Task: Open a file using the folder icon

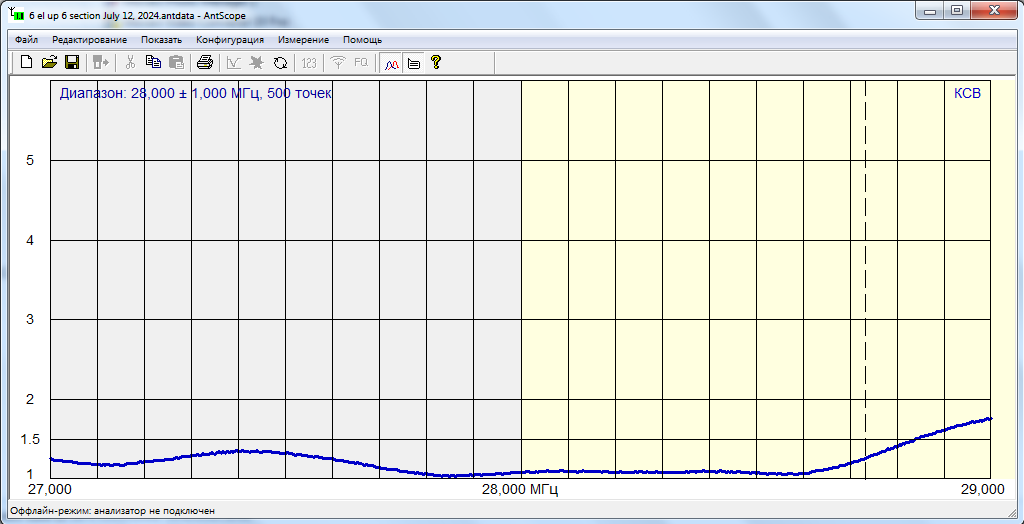Action: [x=49, y=62]
